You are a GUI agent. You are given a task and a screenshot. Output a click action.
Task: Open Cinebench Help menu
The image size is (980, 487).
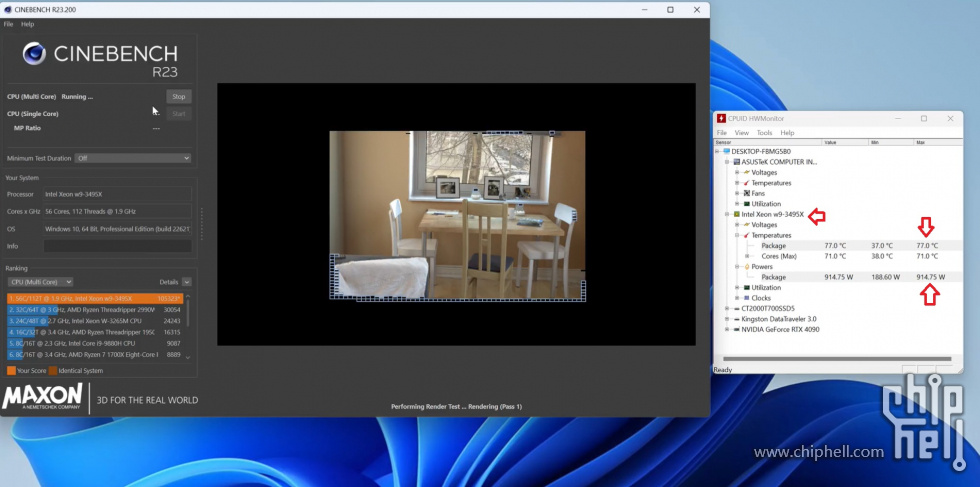point(28,24)
